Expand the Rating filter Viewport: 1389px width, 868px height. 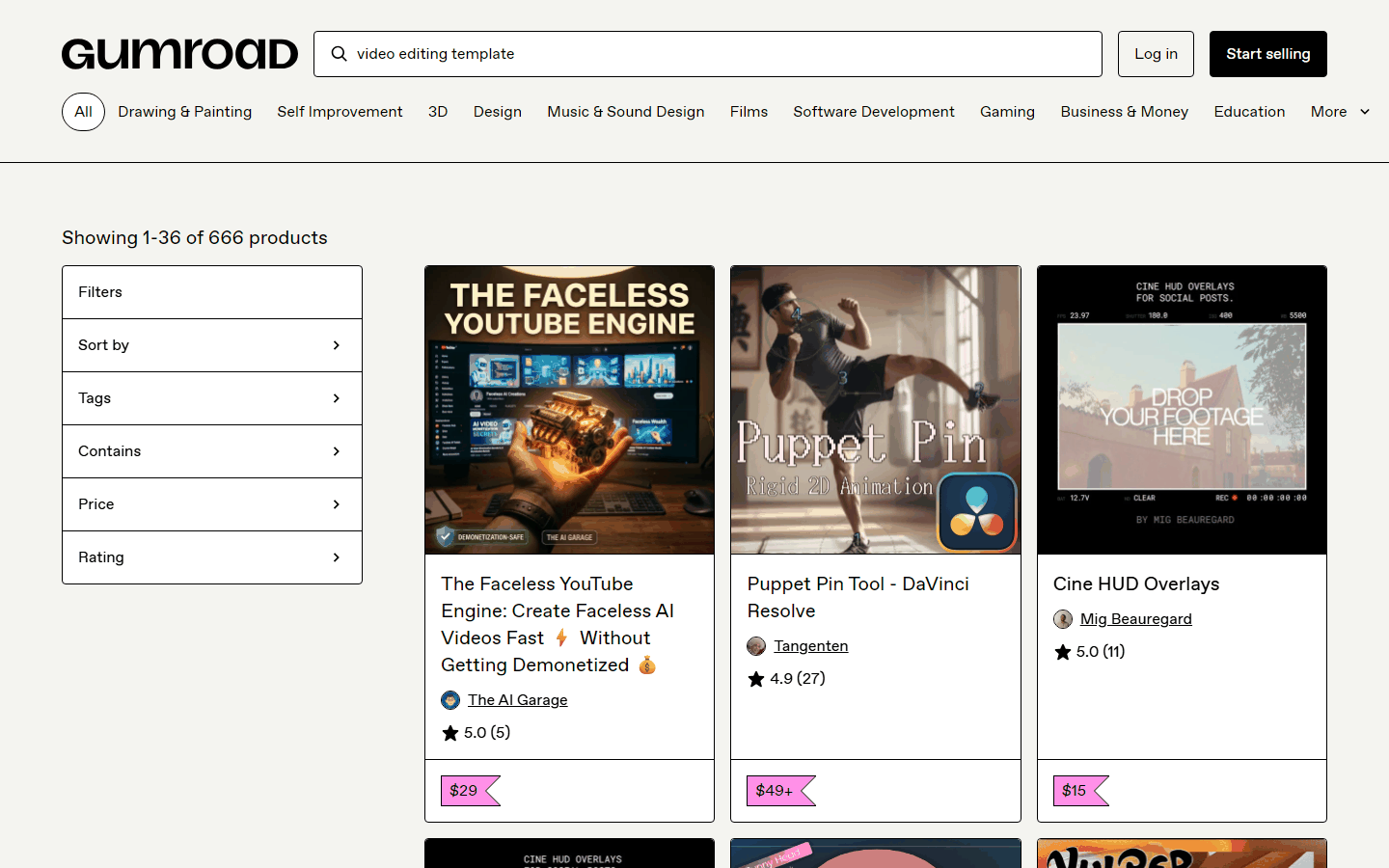[212, 557]
